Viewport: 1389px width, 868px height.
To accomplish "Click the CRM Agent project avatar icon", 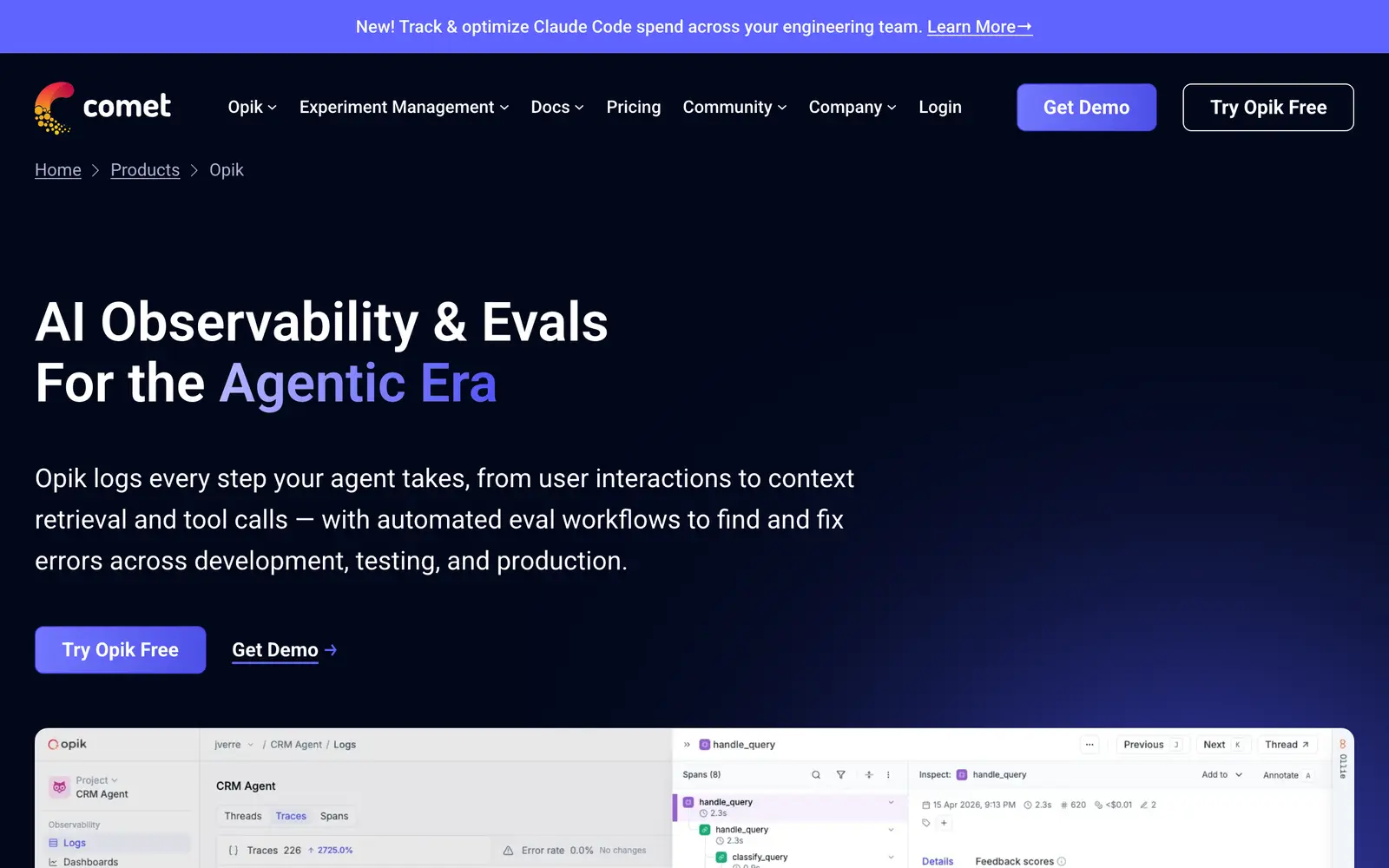I will [x=59, y=786].
